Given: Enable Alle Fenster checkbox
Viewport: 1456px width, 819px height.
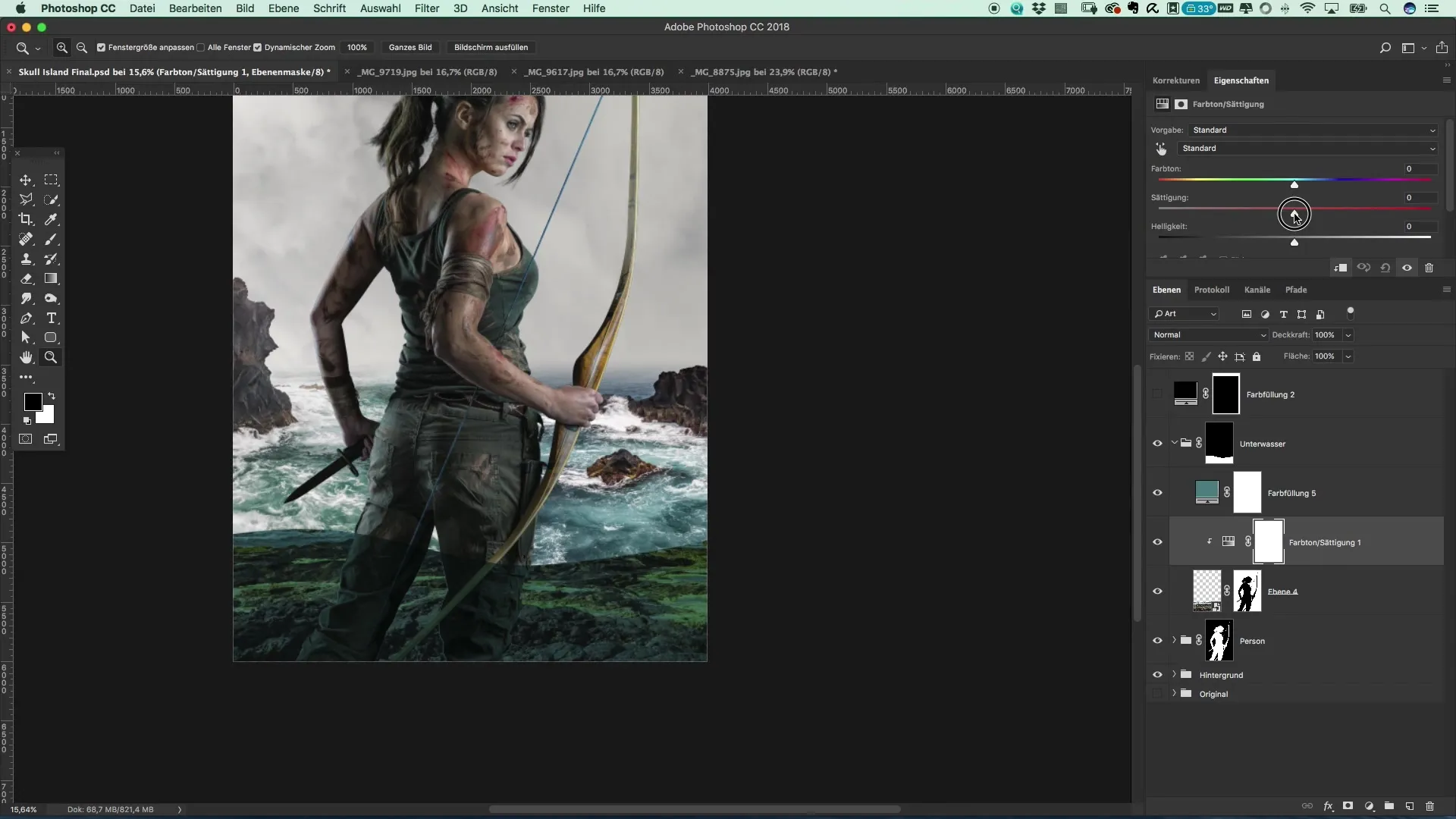Looking at the screenshot, I should coord(201,47).
